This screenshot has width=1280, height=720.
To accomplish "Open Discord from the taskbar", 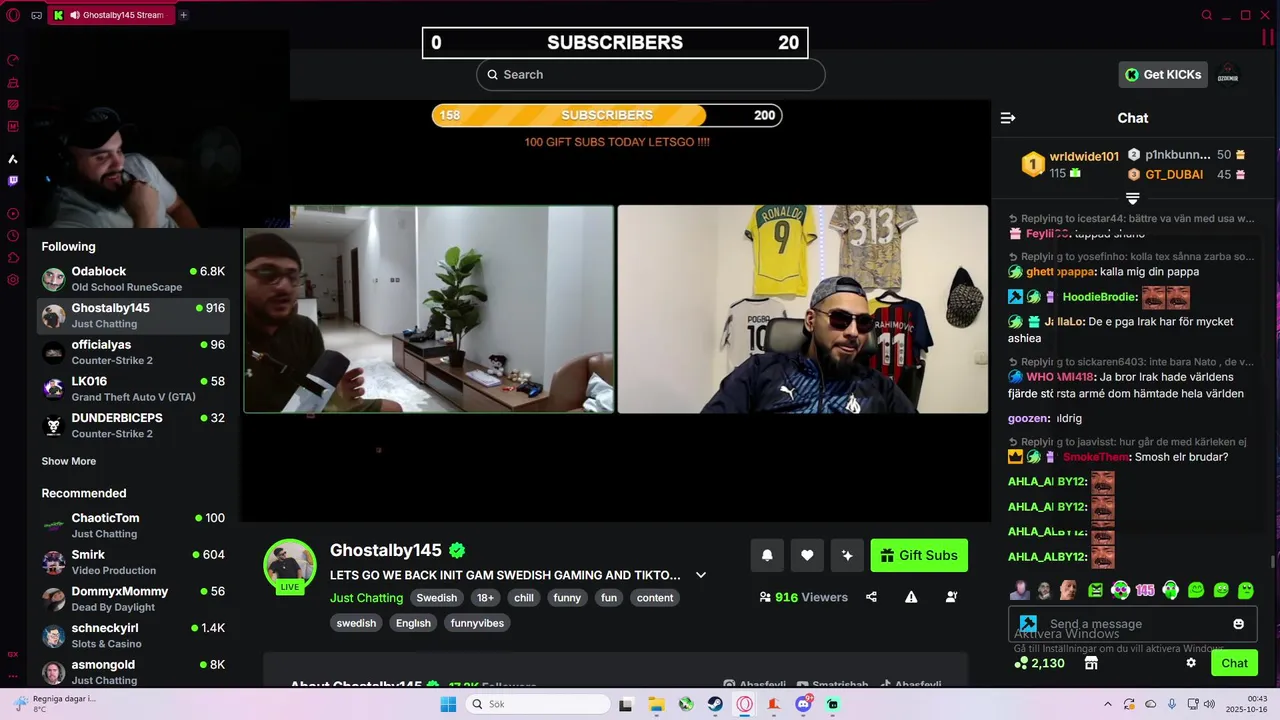I will 803,704.
